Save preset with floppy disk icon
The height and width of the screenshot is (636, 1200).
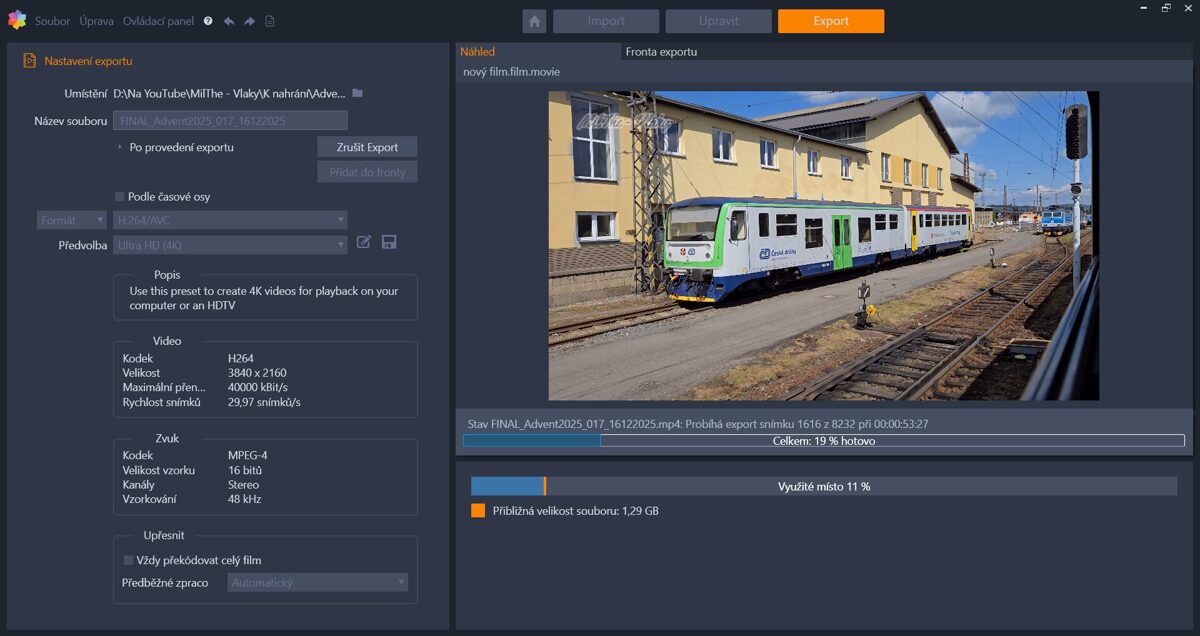click(389, 242)
